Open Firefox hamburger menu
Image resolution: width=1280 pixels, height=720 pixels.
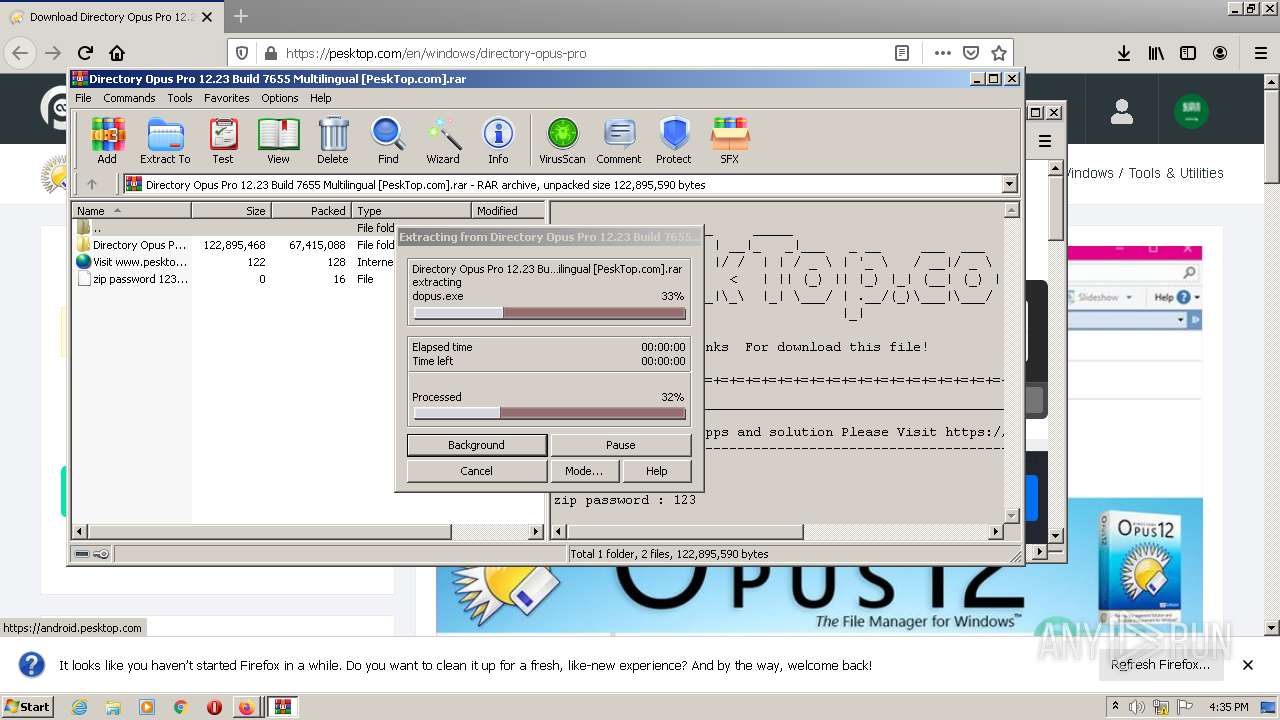click(1260, 53)
